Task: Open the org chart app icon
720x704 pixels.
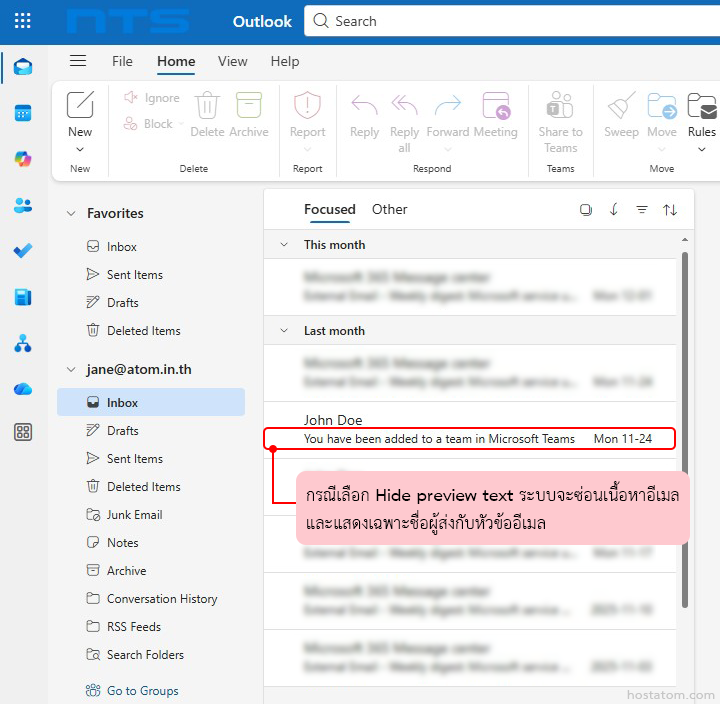Action: tap(22, 343)
